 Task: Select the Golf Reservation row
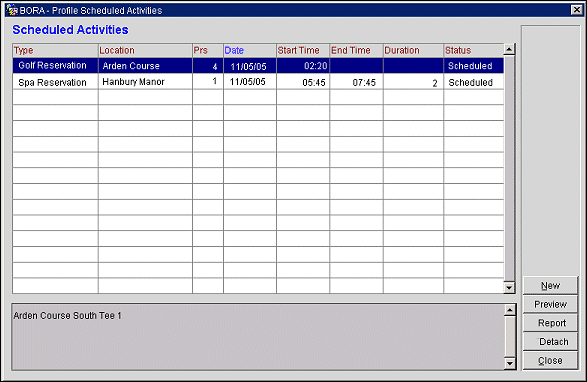(258, 66)
